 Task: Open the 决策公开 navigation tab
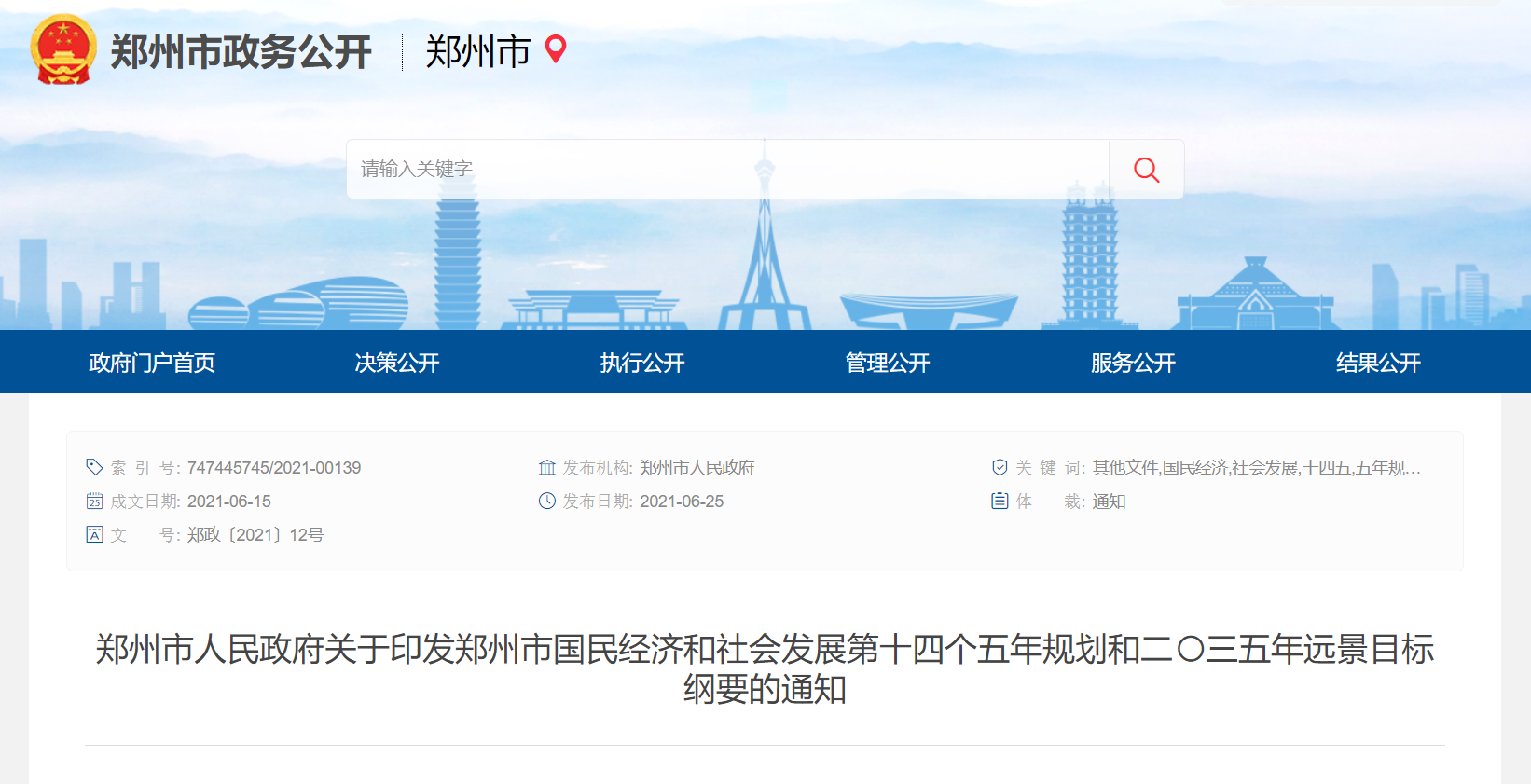397,363
